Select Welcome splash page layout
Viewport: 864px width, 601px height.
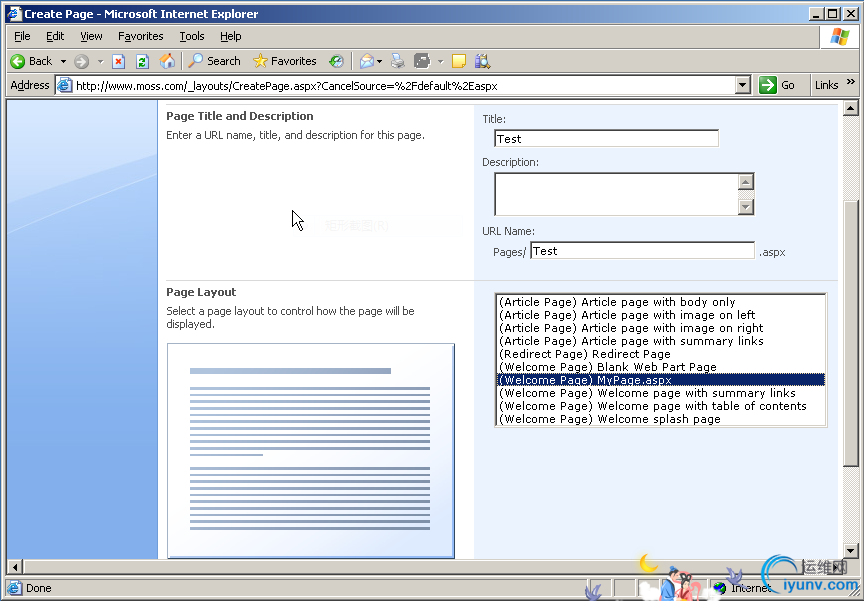(609, 420)
